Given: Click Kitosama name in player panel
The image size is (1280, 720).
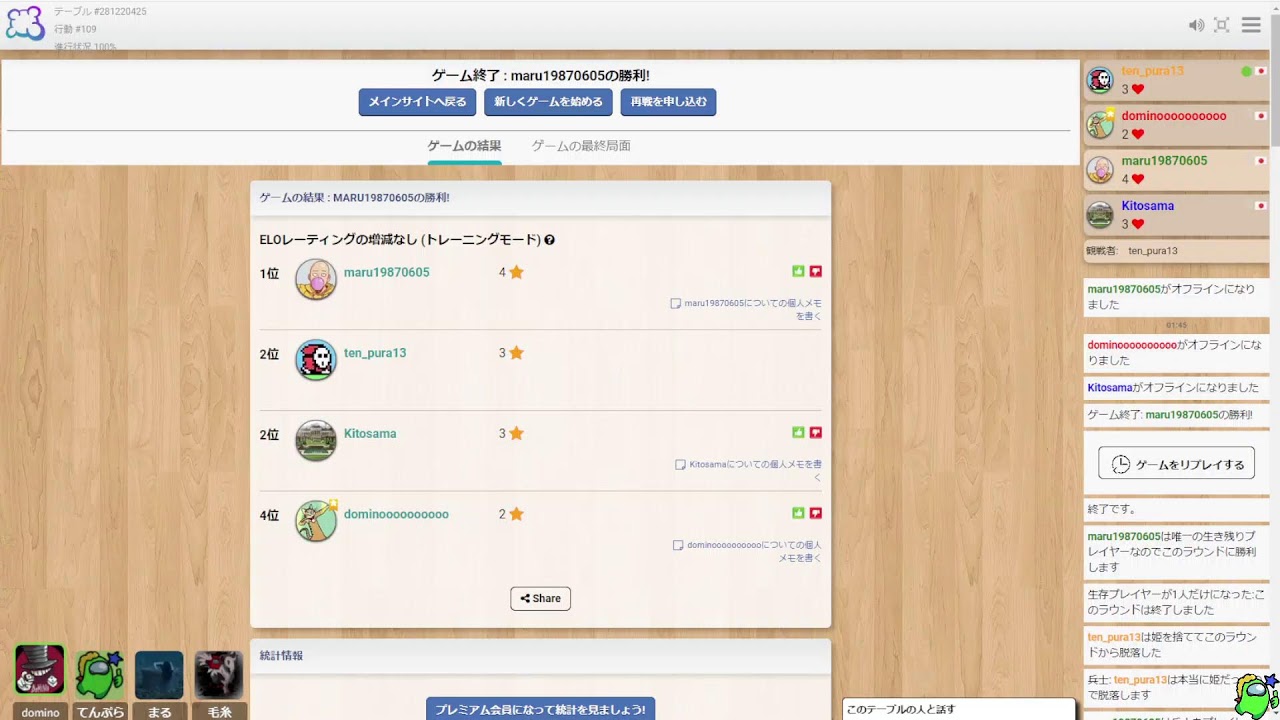Looking at the screenshot, I should click(x=1147, y=206).
